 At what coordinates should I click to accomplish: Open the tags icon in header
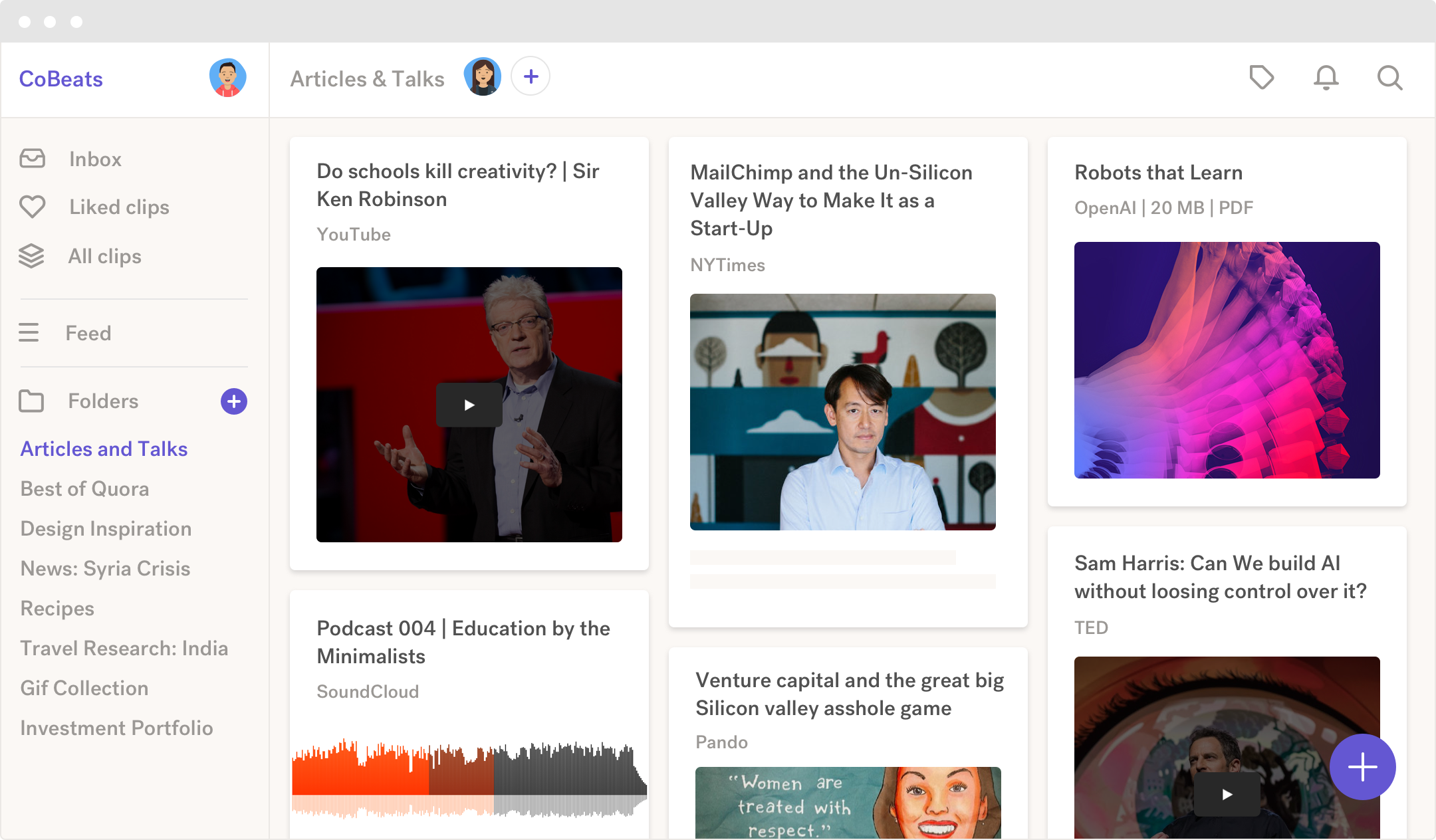pos(1261,78)
